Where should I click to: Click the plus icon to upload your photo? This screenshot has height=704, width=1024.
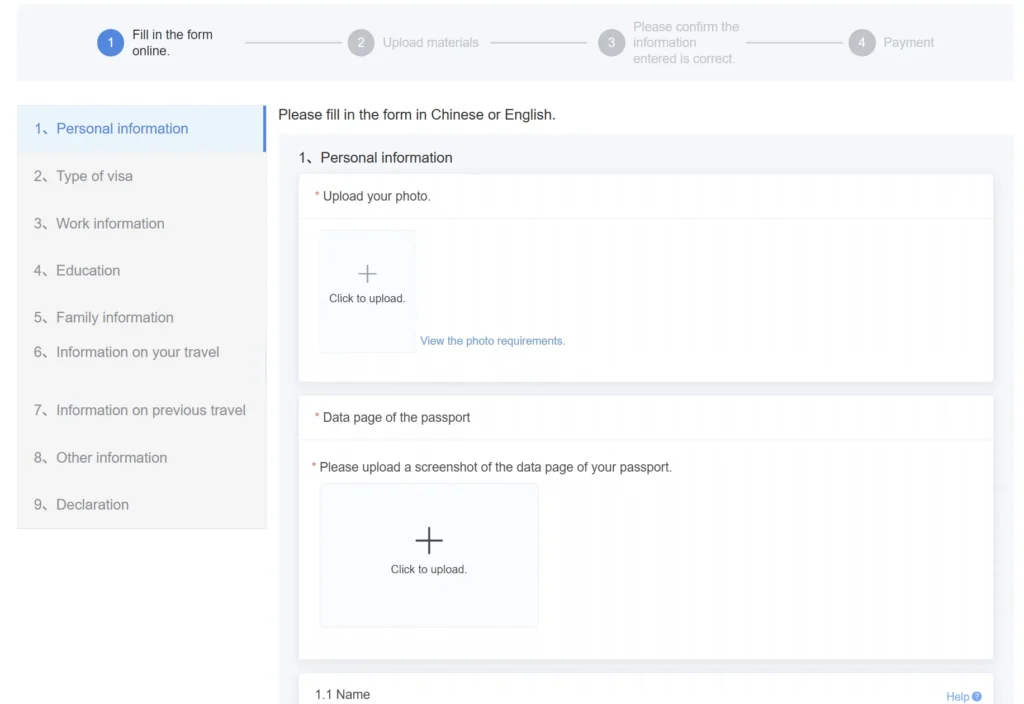coord(367,274)
